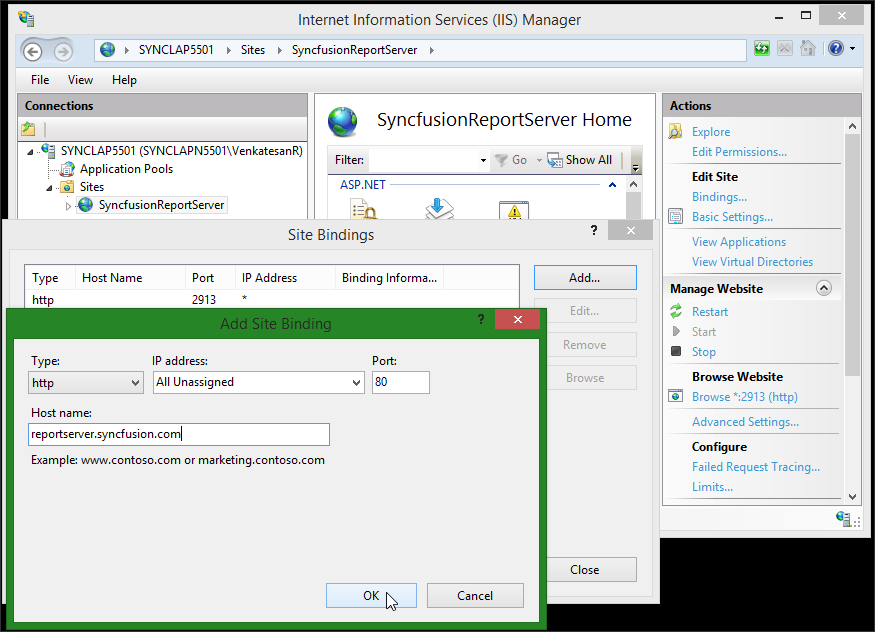Click the Add... button in Site Bindings
Image resolution: width=875 pixels, height=632 pixels.
point(585,277)
